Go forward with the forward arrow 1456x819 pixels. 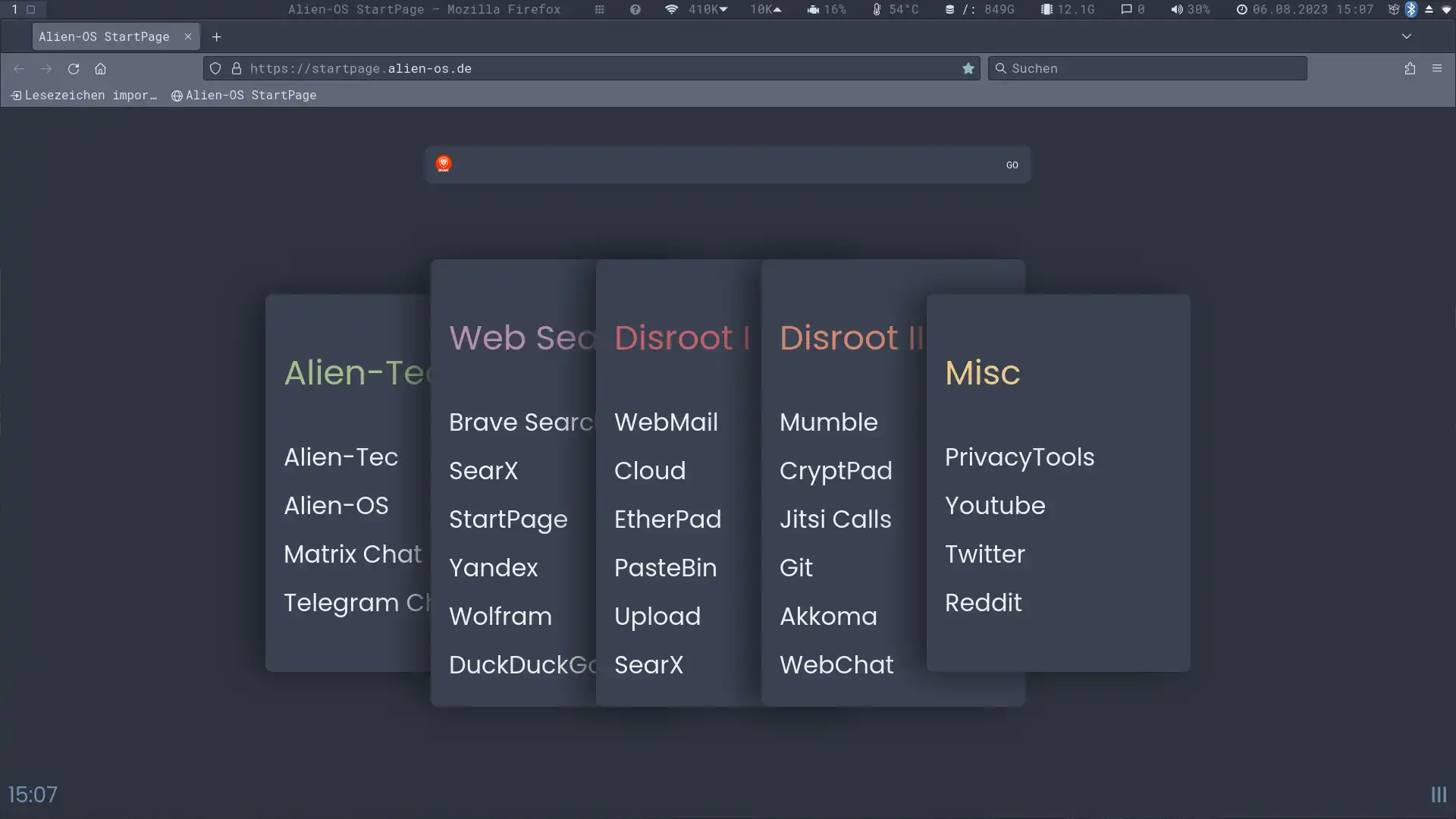tap(46, 68)
